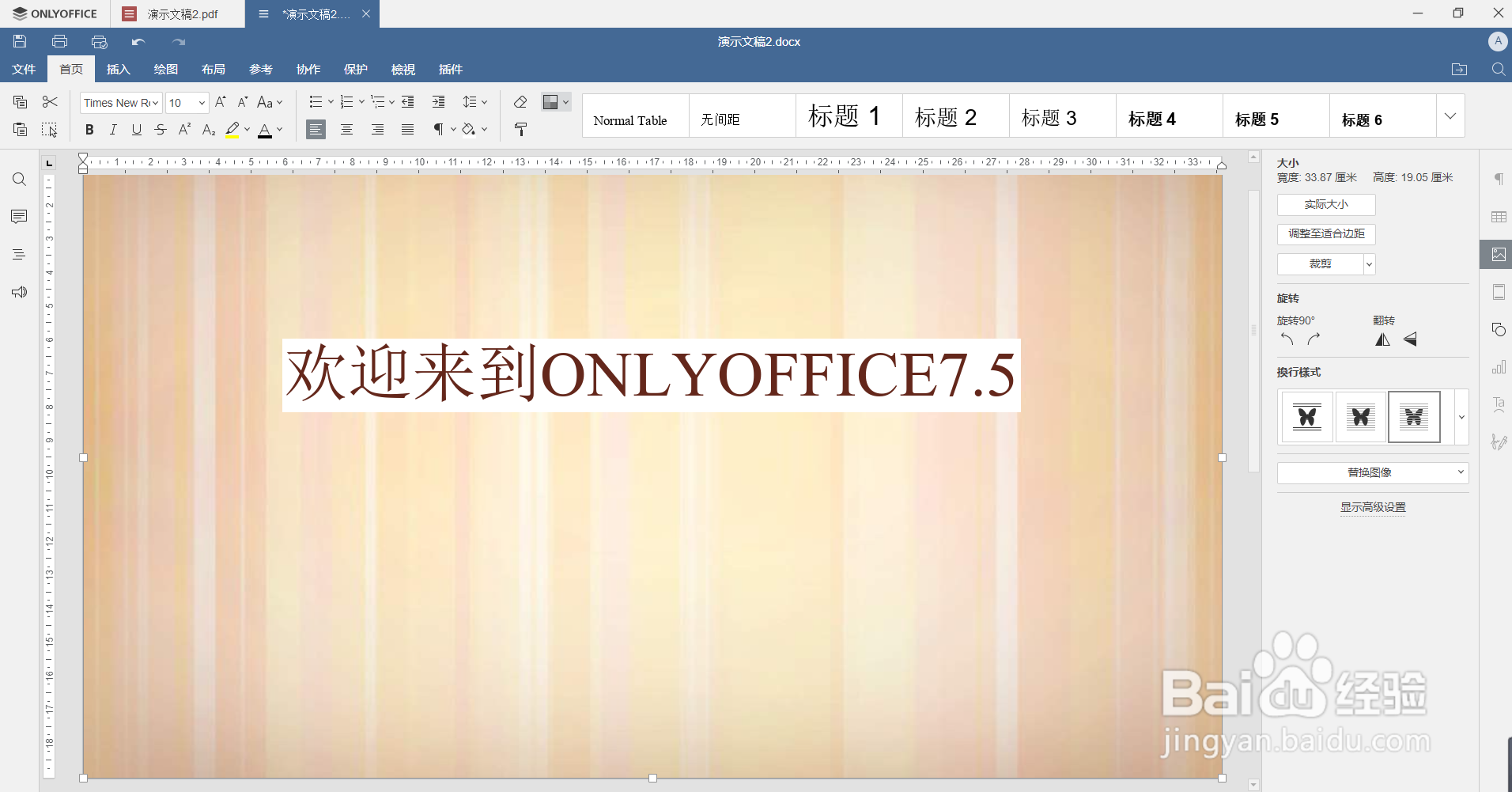The image size is (1512, 792).
Task: Align text to the left
Action: point(316,129)
